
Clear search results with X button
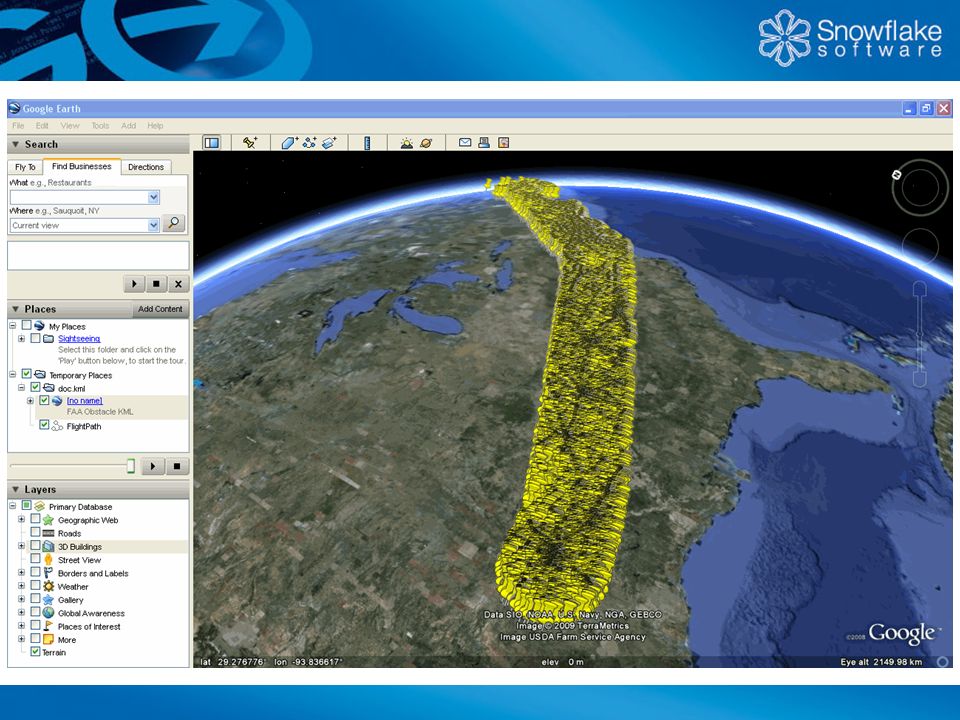(178, 284)
